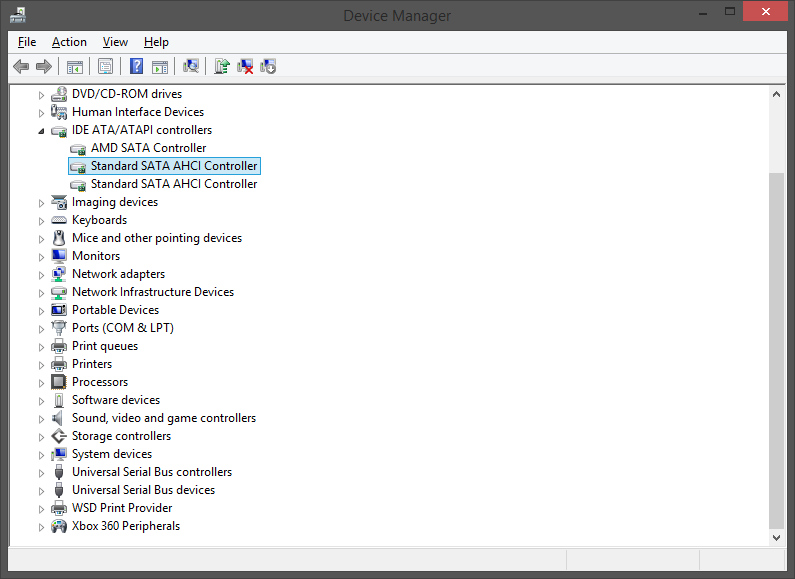Expand the WSD Print Provider node
The image size is (795, 579).
(x=41, y=509)
